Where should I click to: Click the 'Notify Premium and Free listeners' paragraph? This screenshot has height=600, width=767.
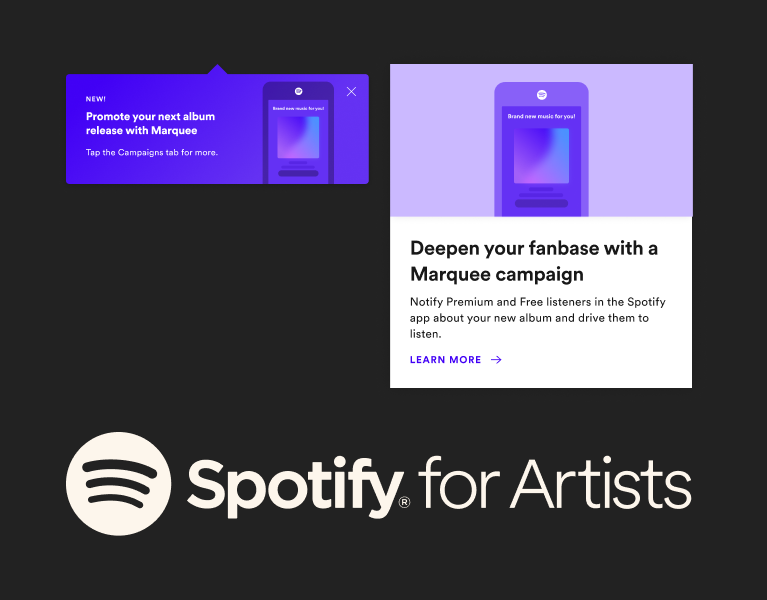(538, 318)
